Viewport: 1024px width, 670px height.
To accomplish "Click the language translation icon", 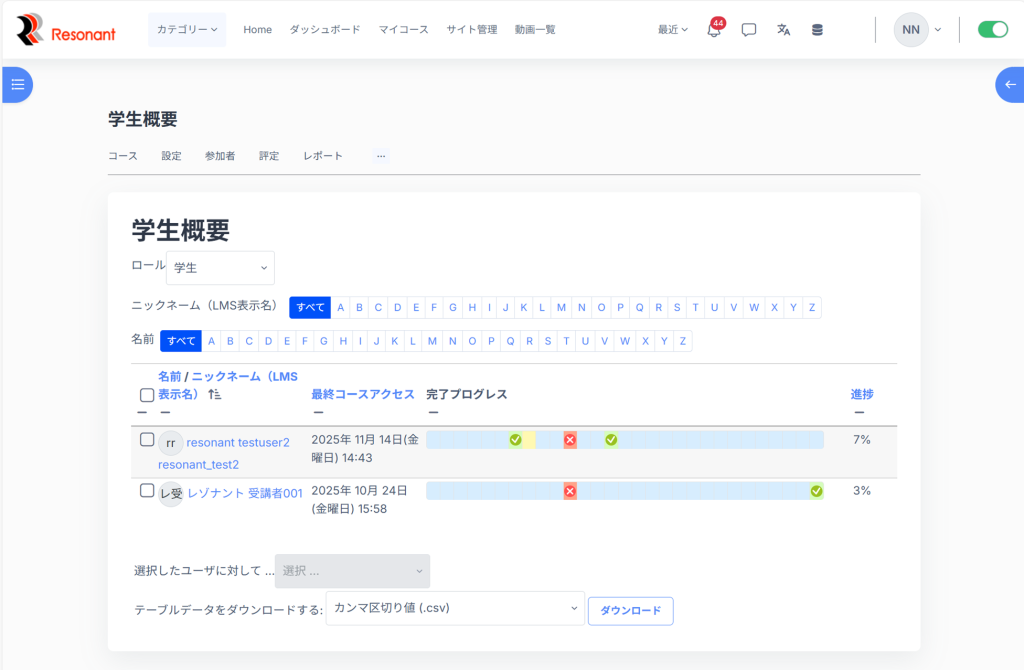I will (x=783, y=30).
